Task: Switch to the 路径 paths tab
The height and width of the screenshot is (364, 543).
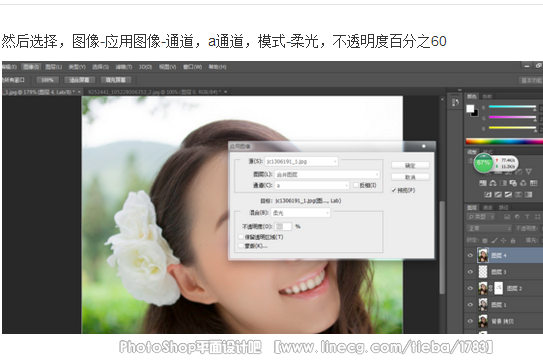Action: 504,208
